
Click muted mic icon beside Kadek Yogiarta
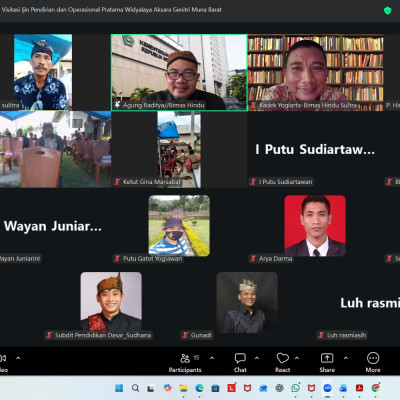click(253, 105)
